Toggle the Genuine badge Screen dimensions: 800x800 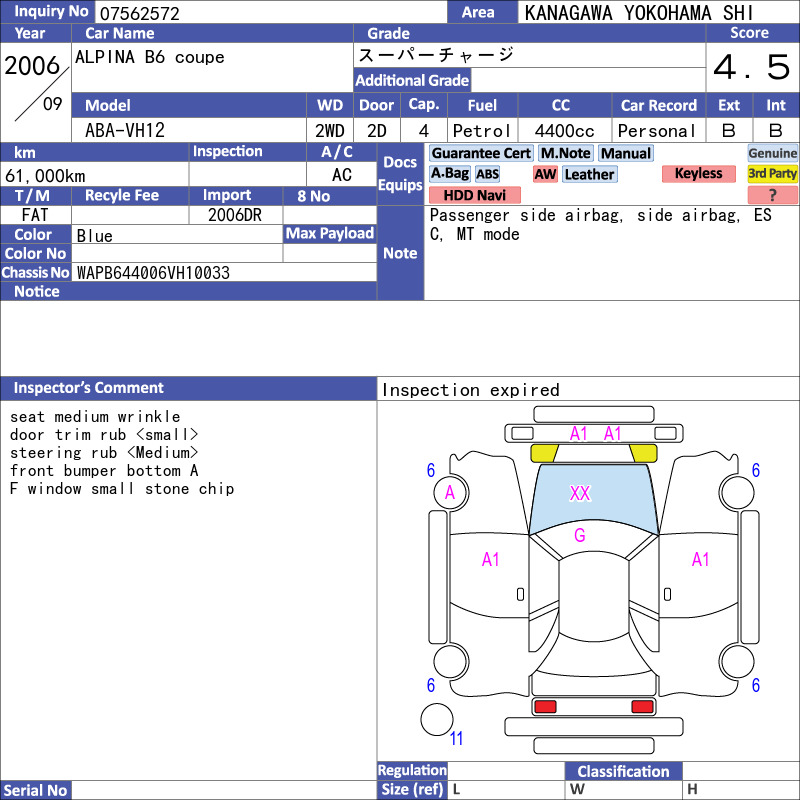(x=772, y=153)
